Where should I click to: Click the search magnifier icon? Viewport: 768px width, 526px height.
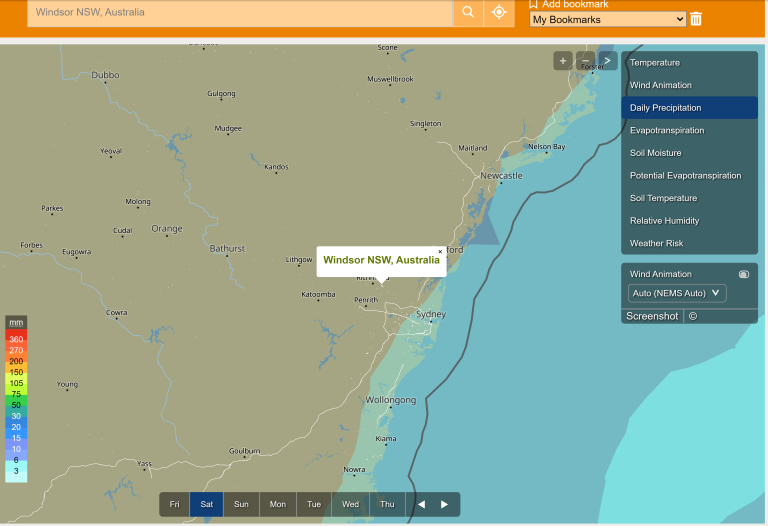click(x=468, y=12)
